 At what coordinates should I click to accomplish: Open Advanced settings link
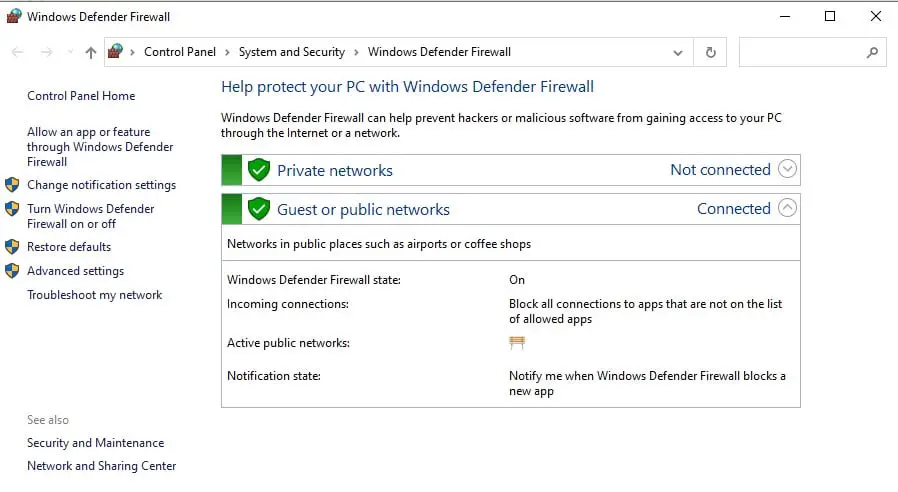coord(76,271)
